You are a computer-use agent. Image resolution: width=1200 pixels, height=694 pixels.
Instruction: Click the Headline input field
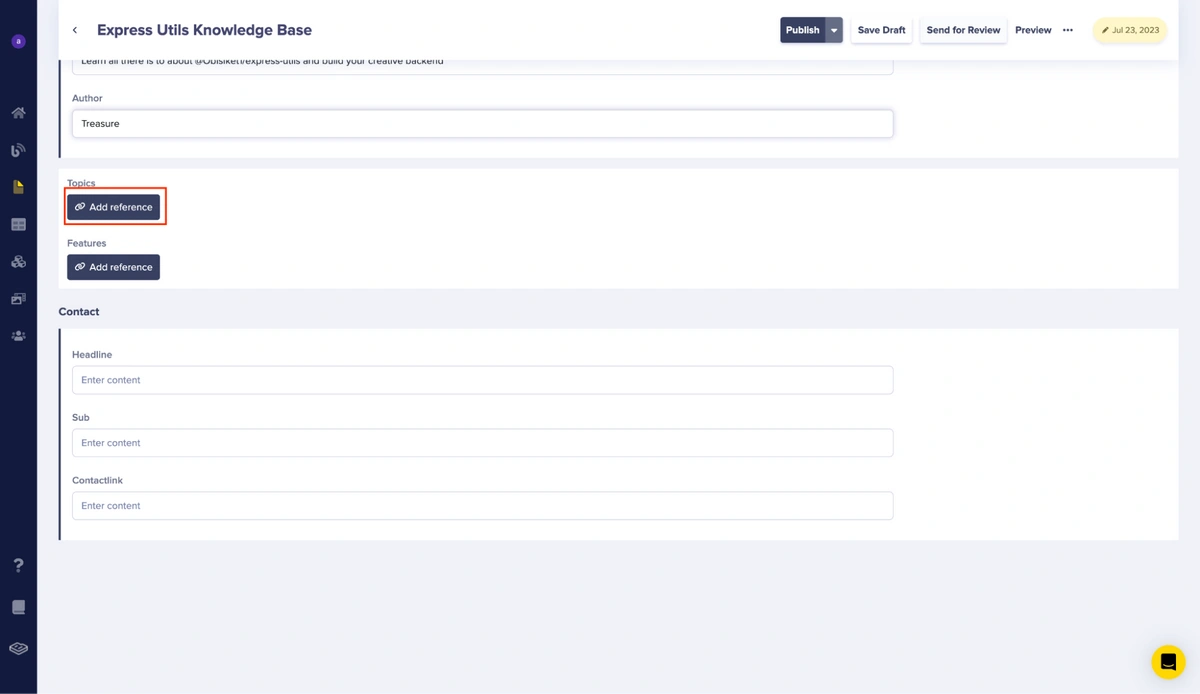(x=482, y=380)
